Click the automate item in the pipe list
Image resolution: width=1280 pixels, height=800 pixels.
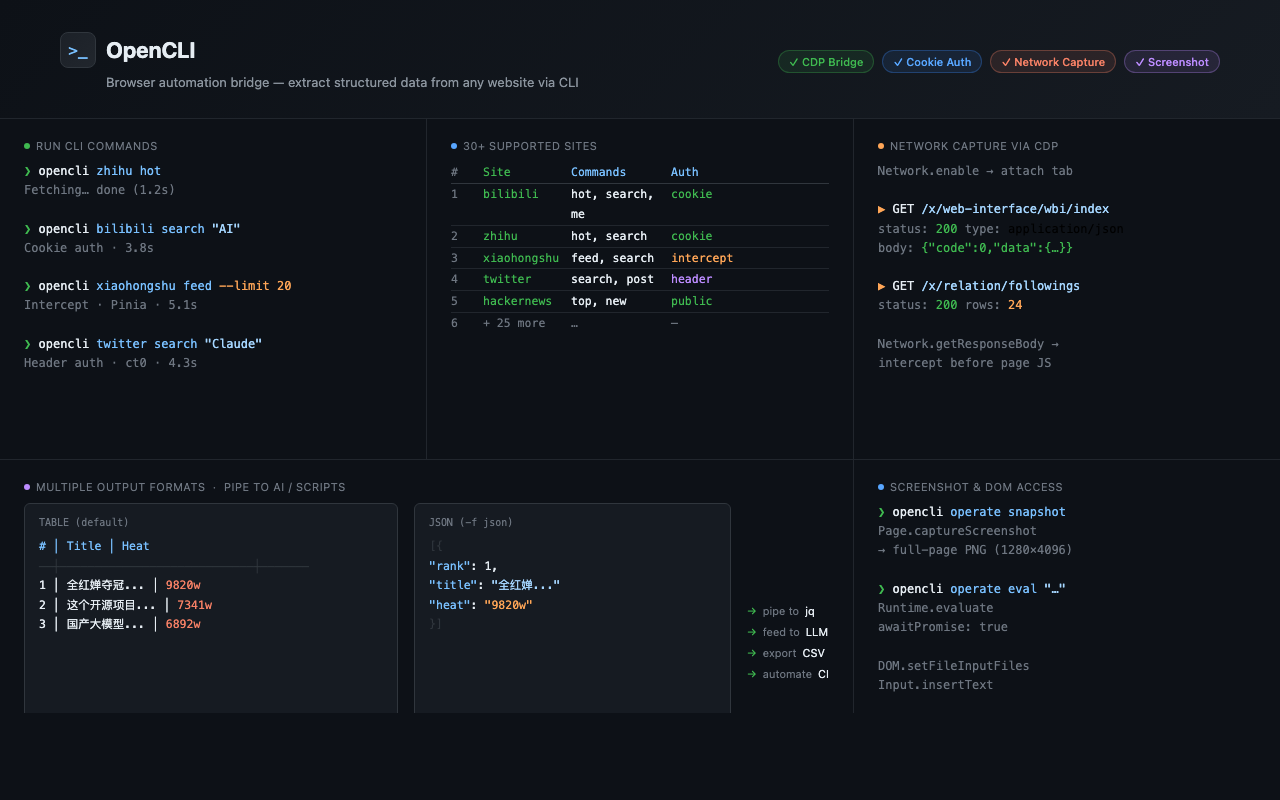click(x=788, y=674)
